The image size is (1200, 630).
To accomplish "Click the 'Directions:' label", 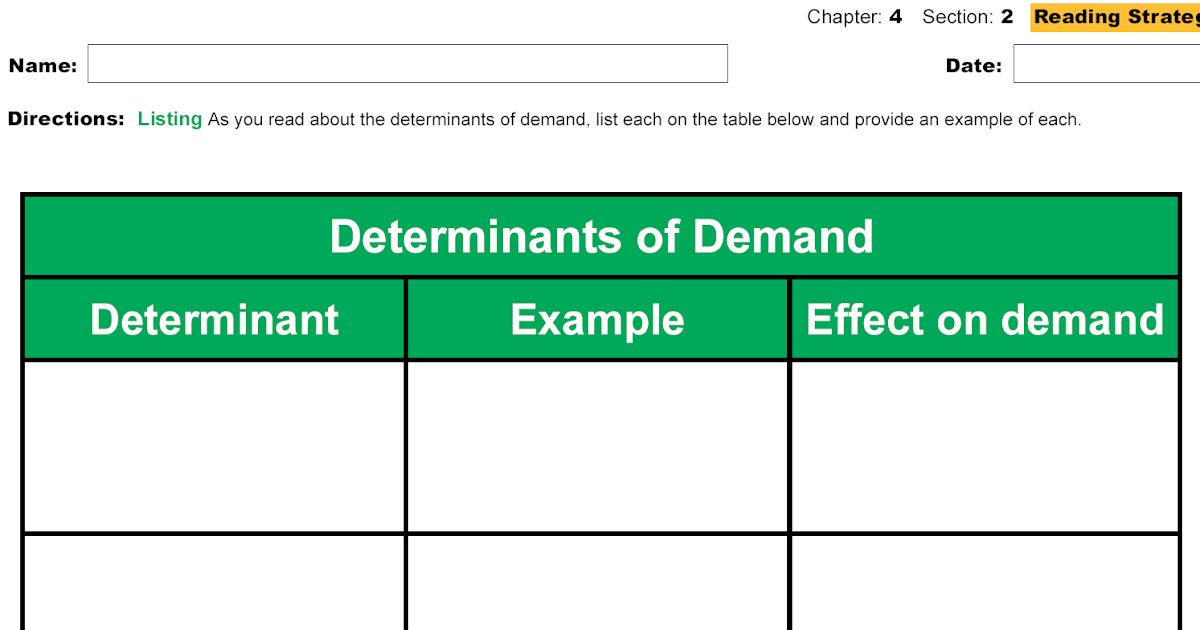I will click(x=66, y=119).
